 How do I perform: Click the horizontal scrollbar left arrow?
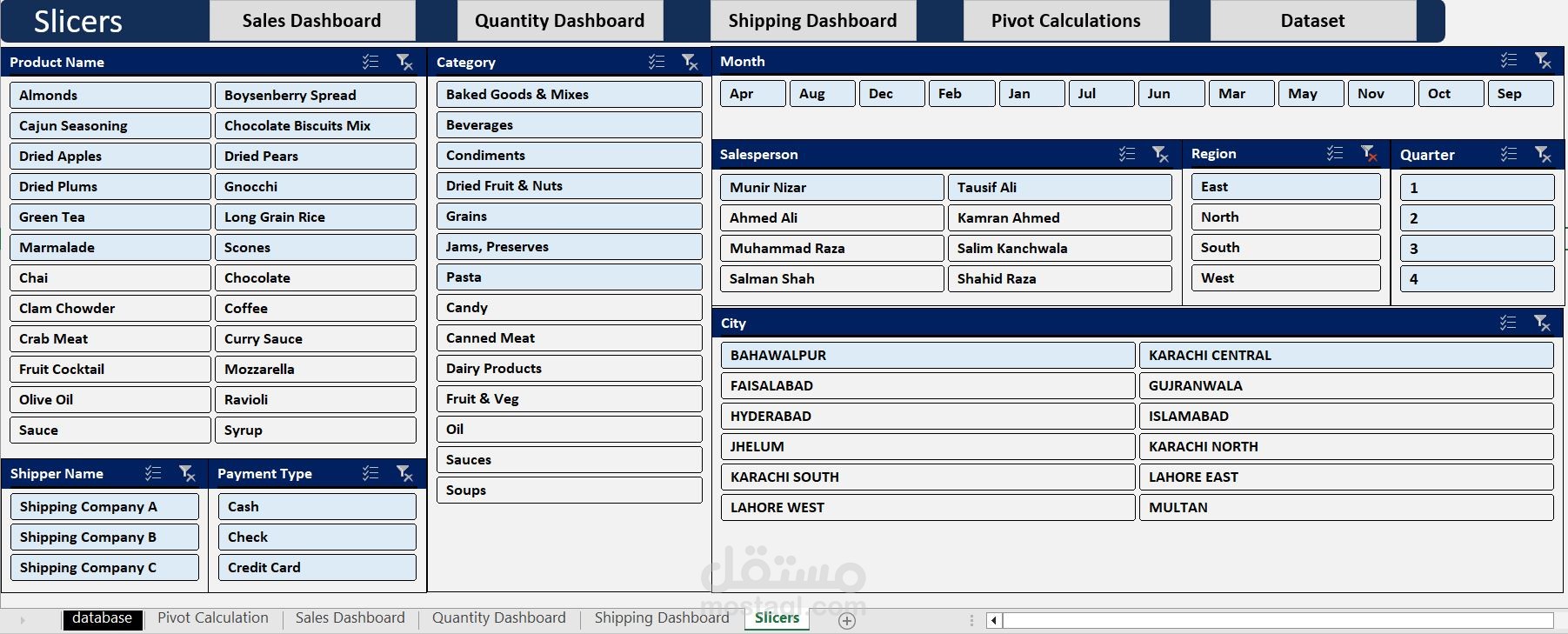(x=994, y=620)
